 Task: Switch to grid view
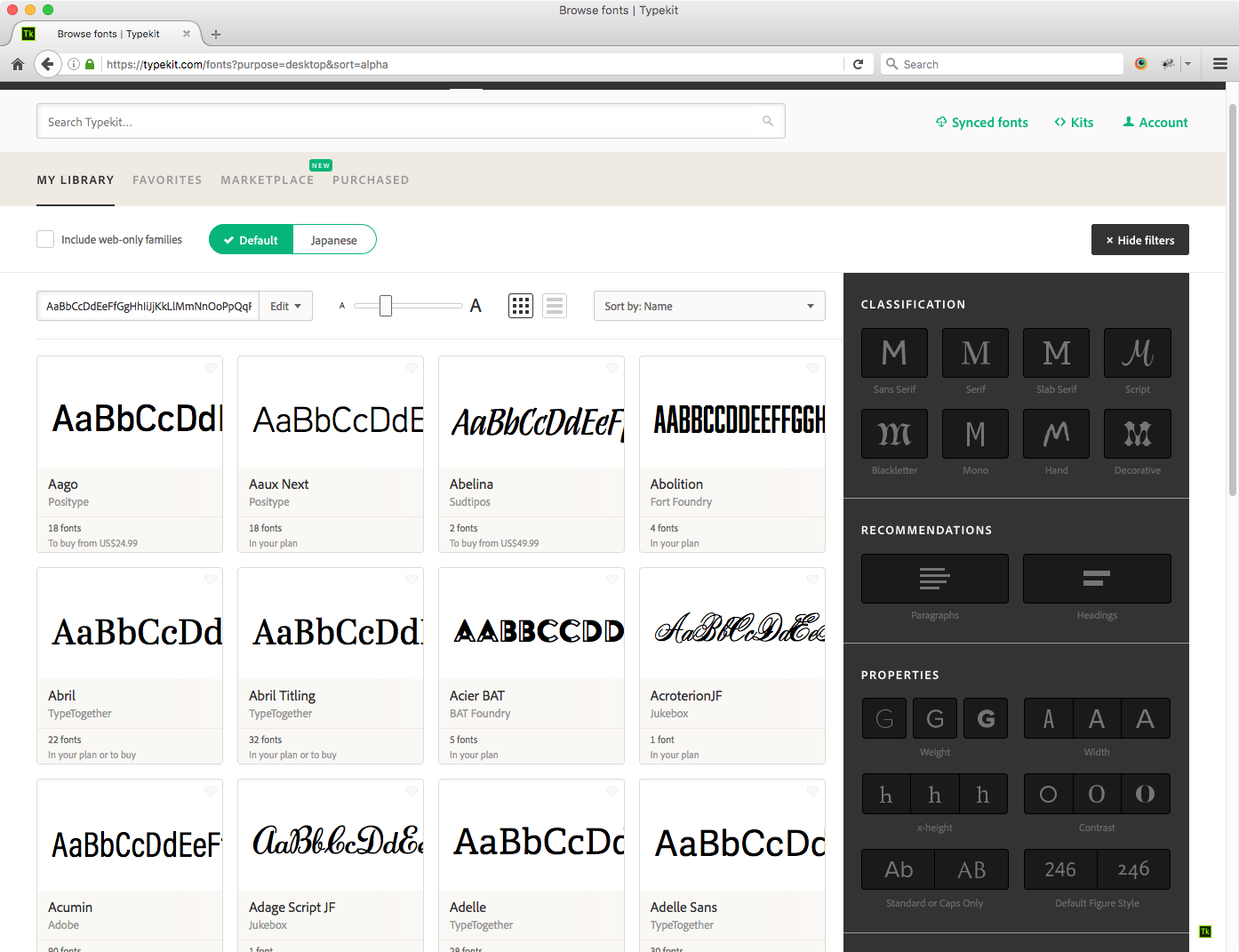click(x=521, y=306)
